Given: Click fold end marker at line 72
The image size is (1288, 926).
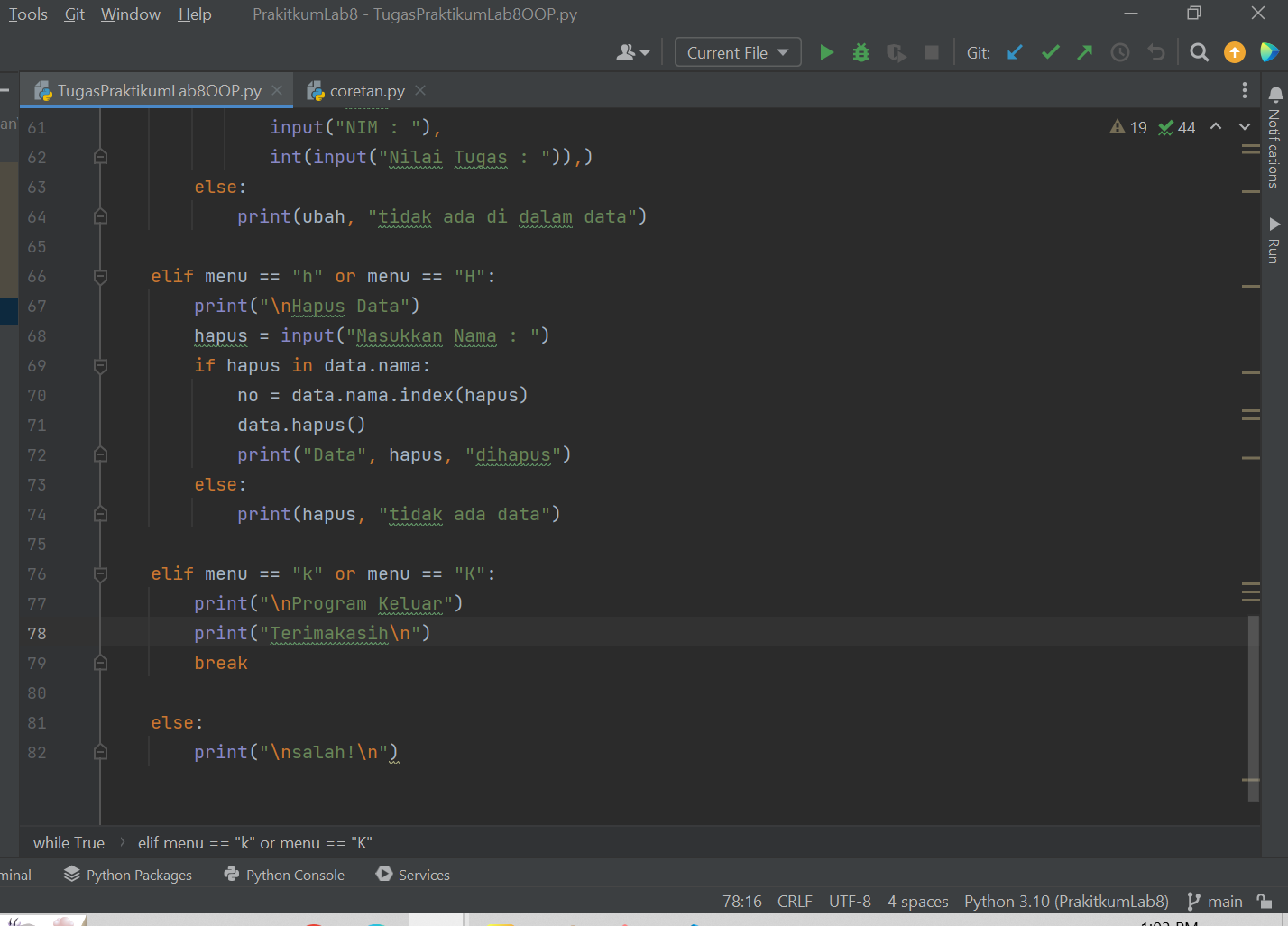Looking at the screenshot, I should pos(101,454).
